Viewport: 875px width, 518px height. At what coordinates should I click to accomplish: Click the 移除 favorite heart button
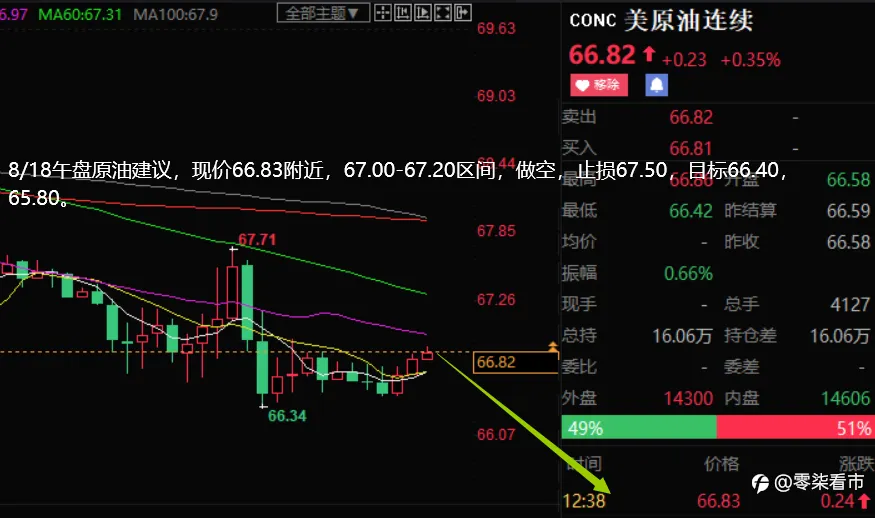599,85
